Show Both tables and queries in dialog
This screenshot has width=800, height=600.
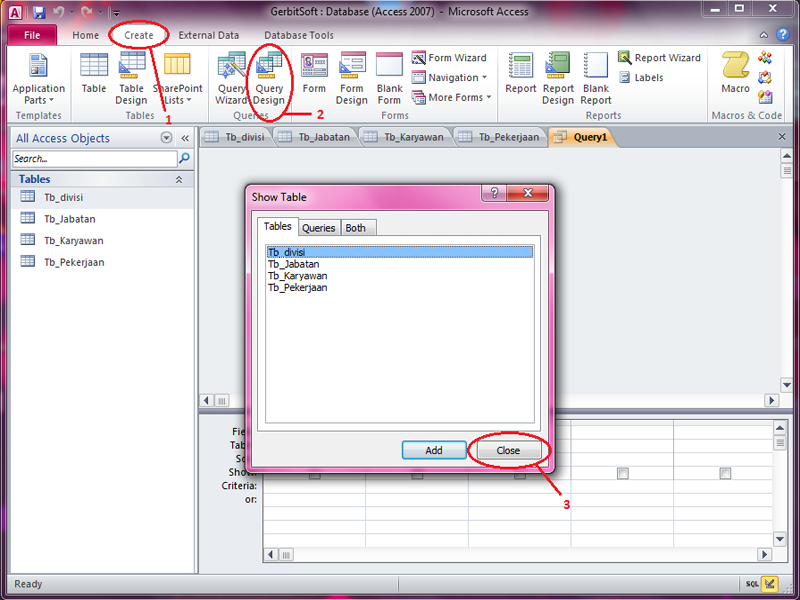click(x=356, y=227)
